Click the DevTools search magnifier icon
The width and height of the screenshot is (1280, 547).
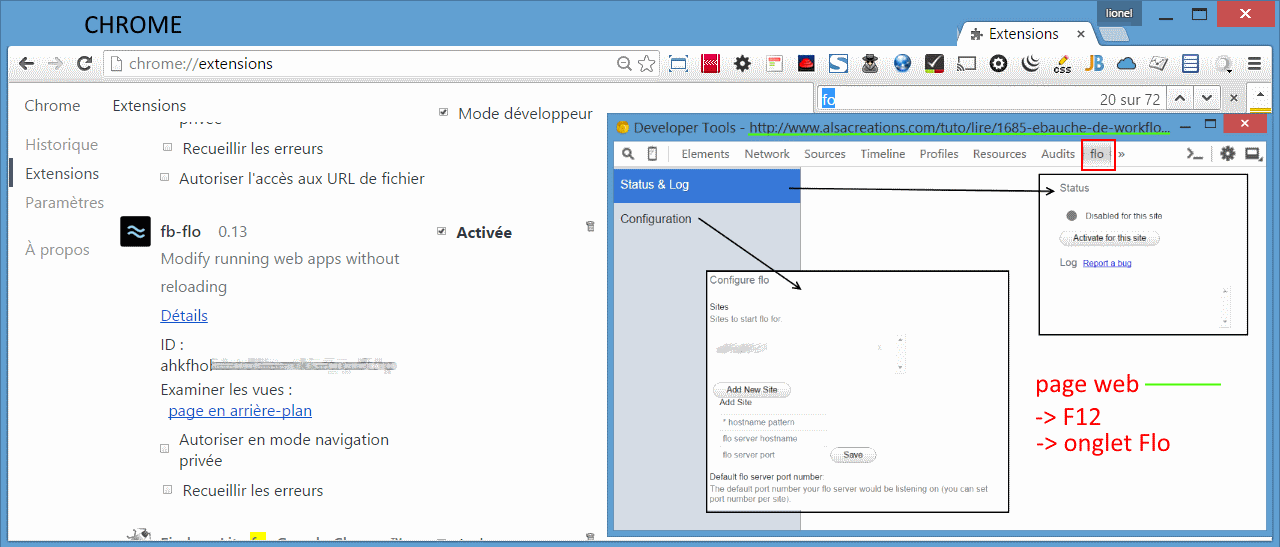tap(628, 154)
